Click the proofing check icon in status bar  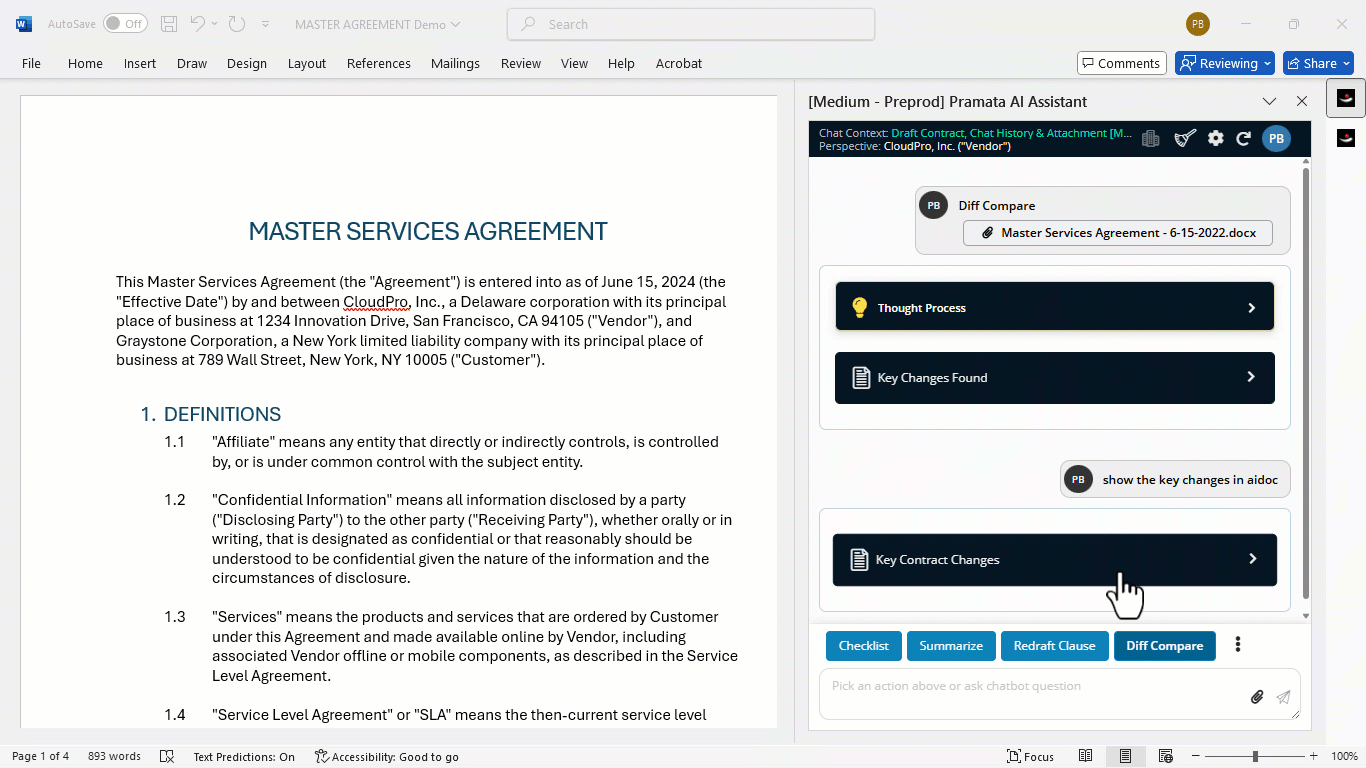pyautogui.click(x=167, y=756)
